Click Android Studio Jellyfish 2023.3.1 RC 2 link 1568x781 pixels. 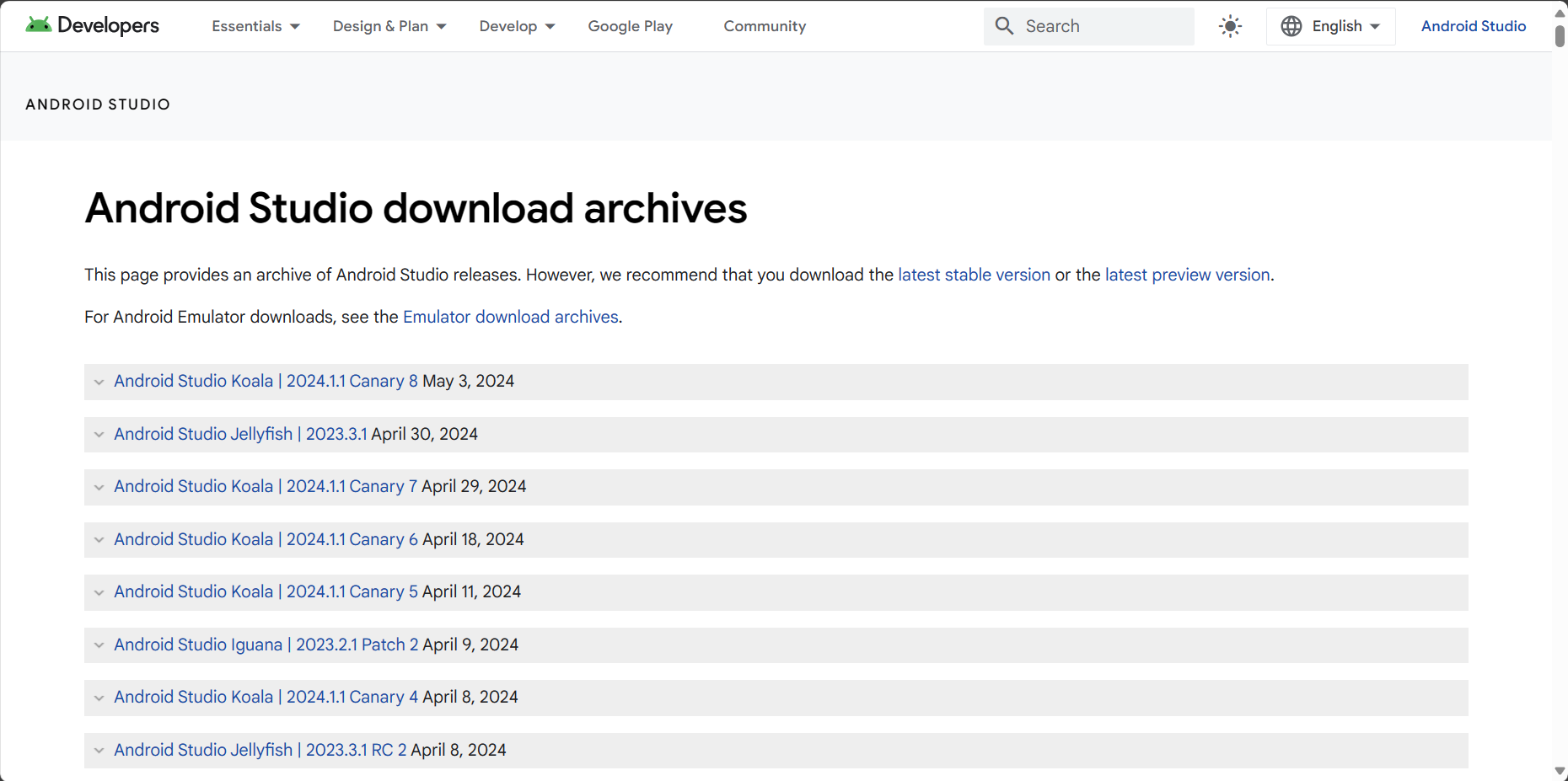[x=260, y=750]
